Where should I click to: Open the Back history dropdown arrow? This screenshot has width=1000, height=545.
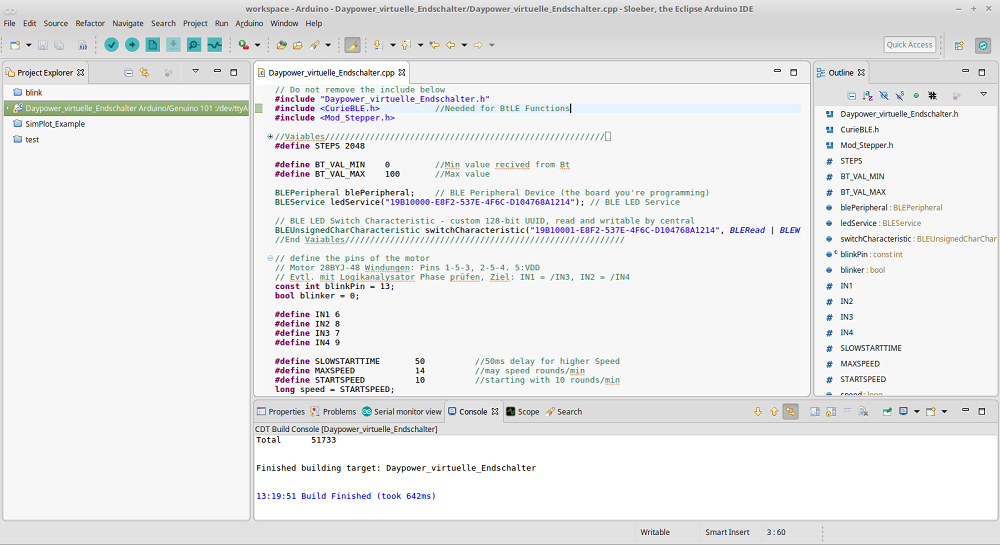[464, 45]
